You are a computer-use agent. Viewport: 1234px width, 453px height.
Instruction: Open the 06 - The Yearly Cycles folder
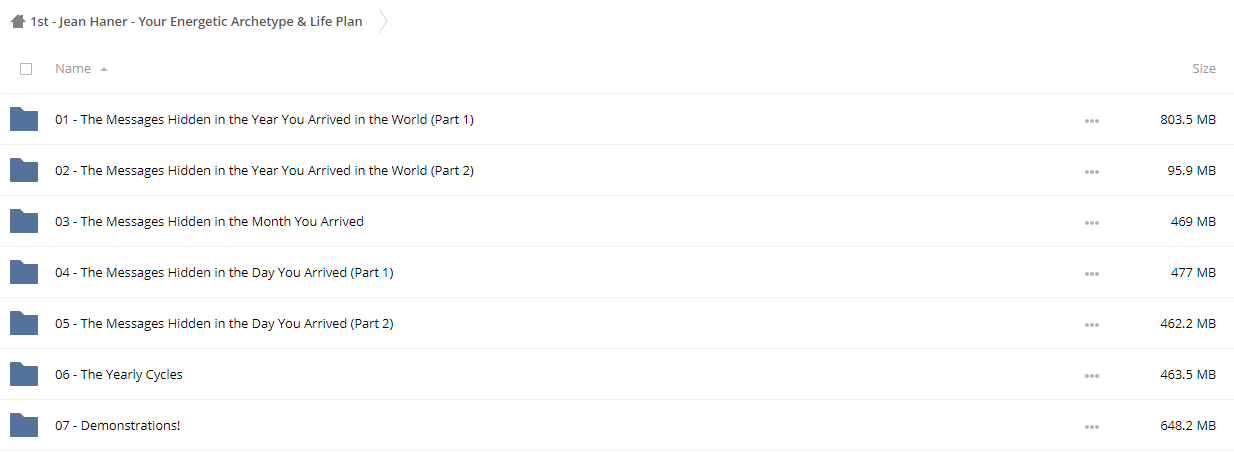click(x=119, y=374)
